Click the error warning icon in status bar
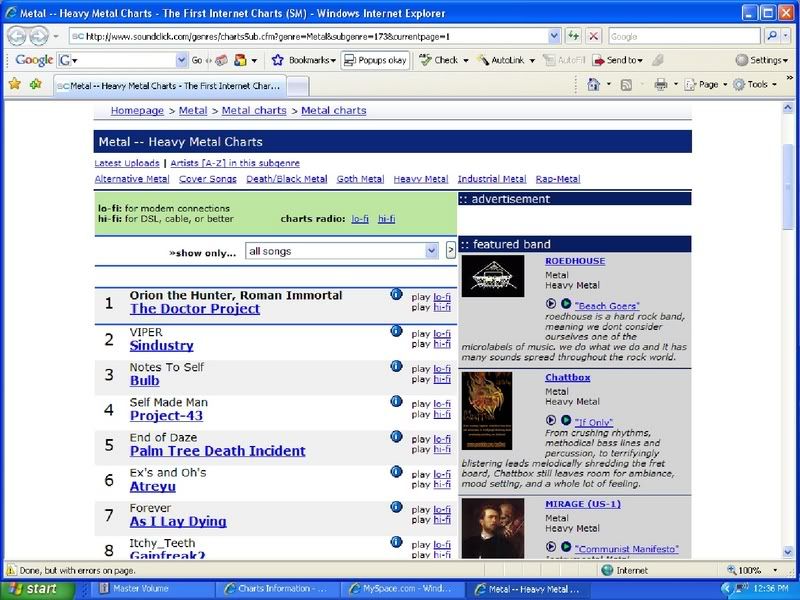The width and height of the screenshot is (800, 600). (10, 570)
